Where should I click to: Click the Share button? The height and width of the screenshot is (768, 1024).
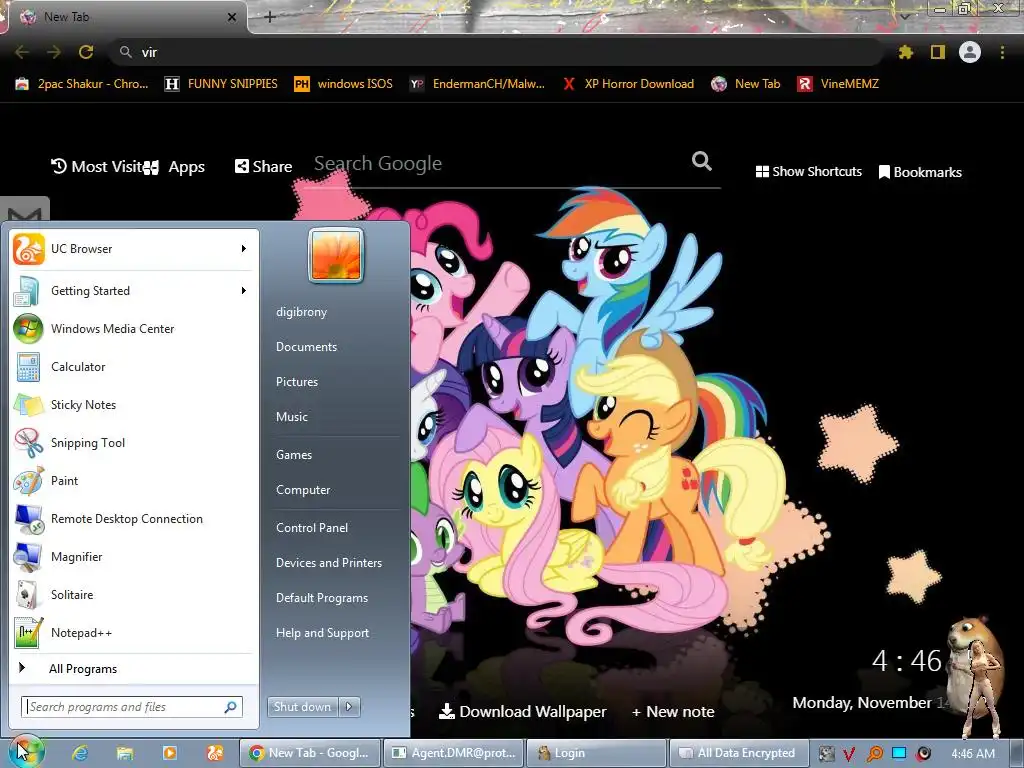pos(263,167)
